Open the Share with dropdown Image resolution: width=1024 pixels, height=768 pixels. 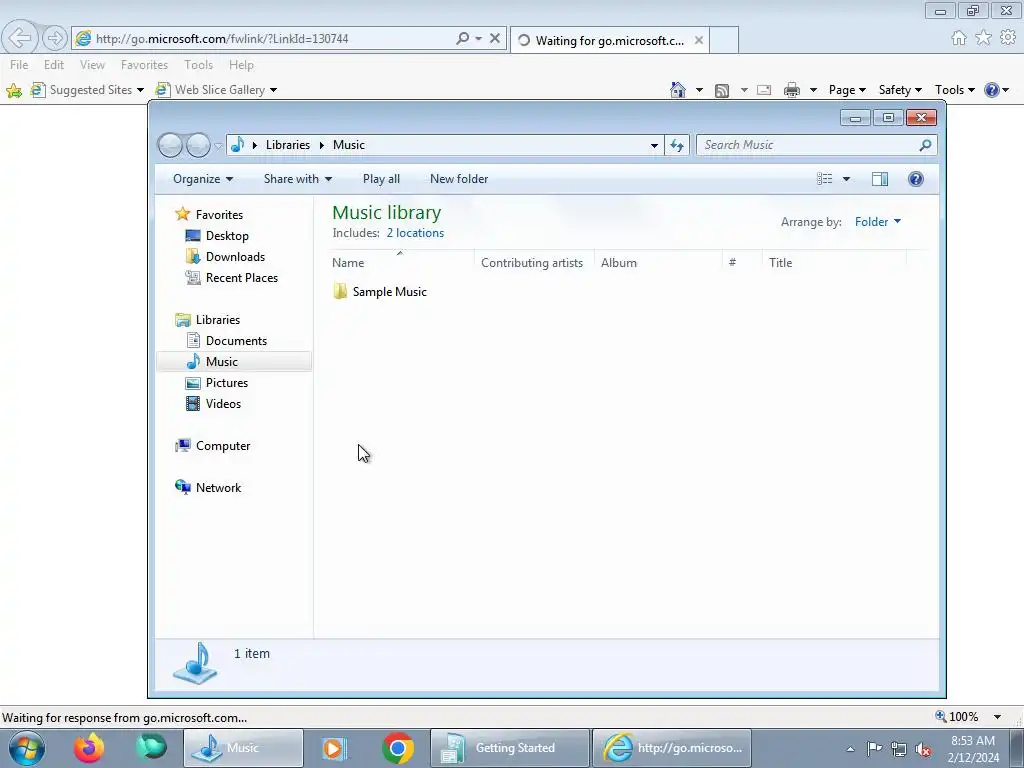pyautogui.click(x=298, y=179)
